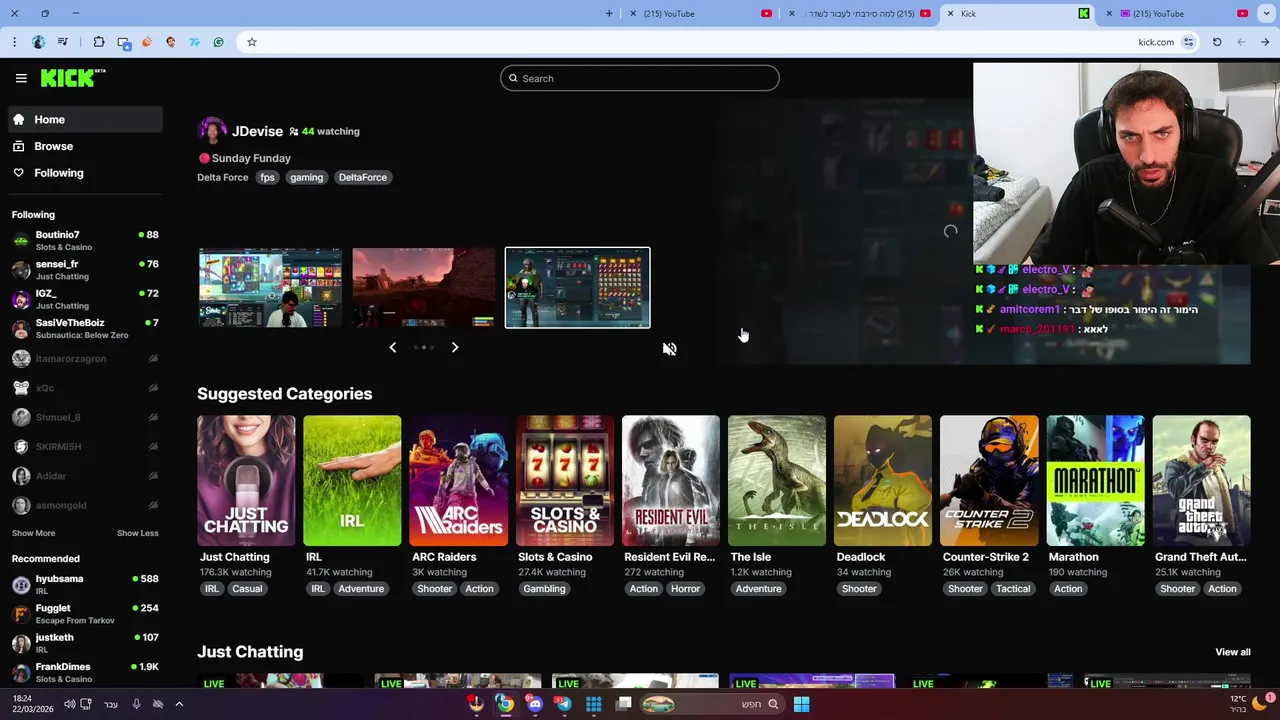The height and width of the screenshot is (720, 1280).
Task: Open SasiVeTheBoiz in Following list
Action: point(86,328)
